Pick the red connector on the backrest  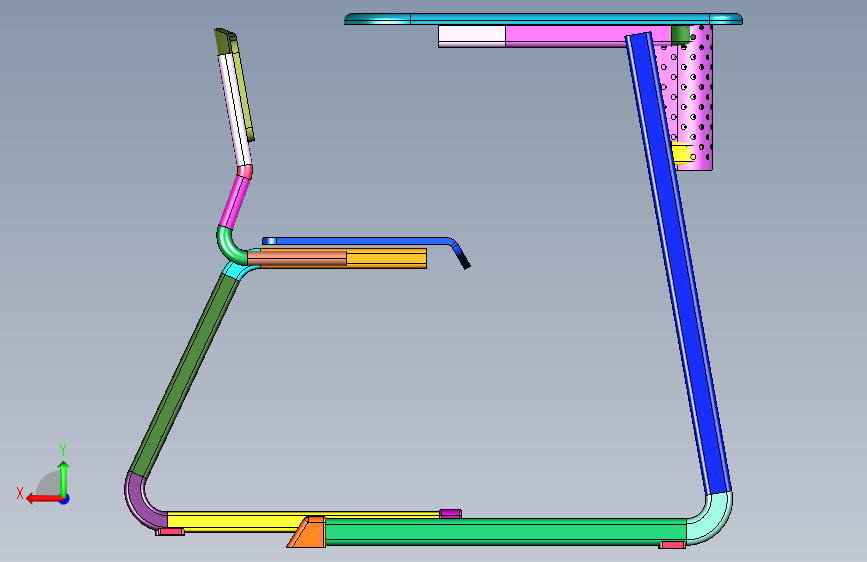tap(245, 171)
